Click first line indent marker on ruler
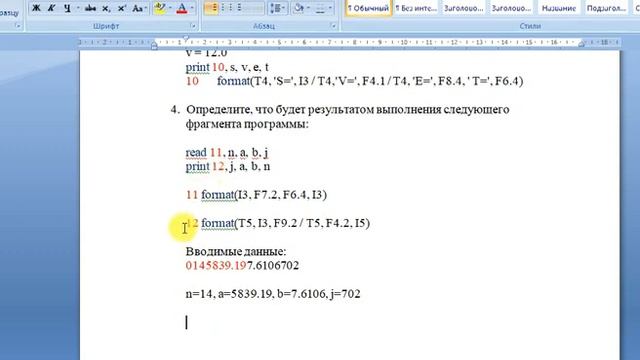The width and height of the screenshot is (640, 360). point(186,39)
